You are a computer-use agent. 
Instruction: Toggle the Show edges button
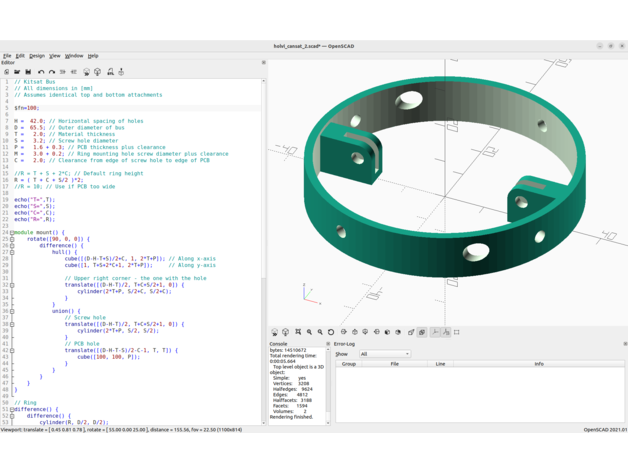457,332
